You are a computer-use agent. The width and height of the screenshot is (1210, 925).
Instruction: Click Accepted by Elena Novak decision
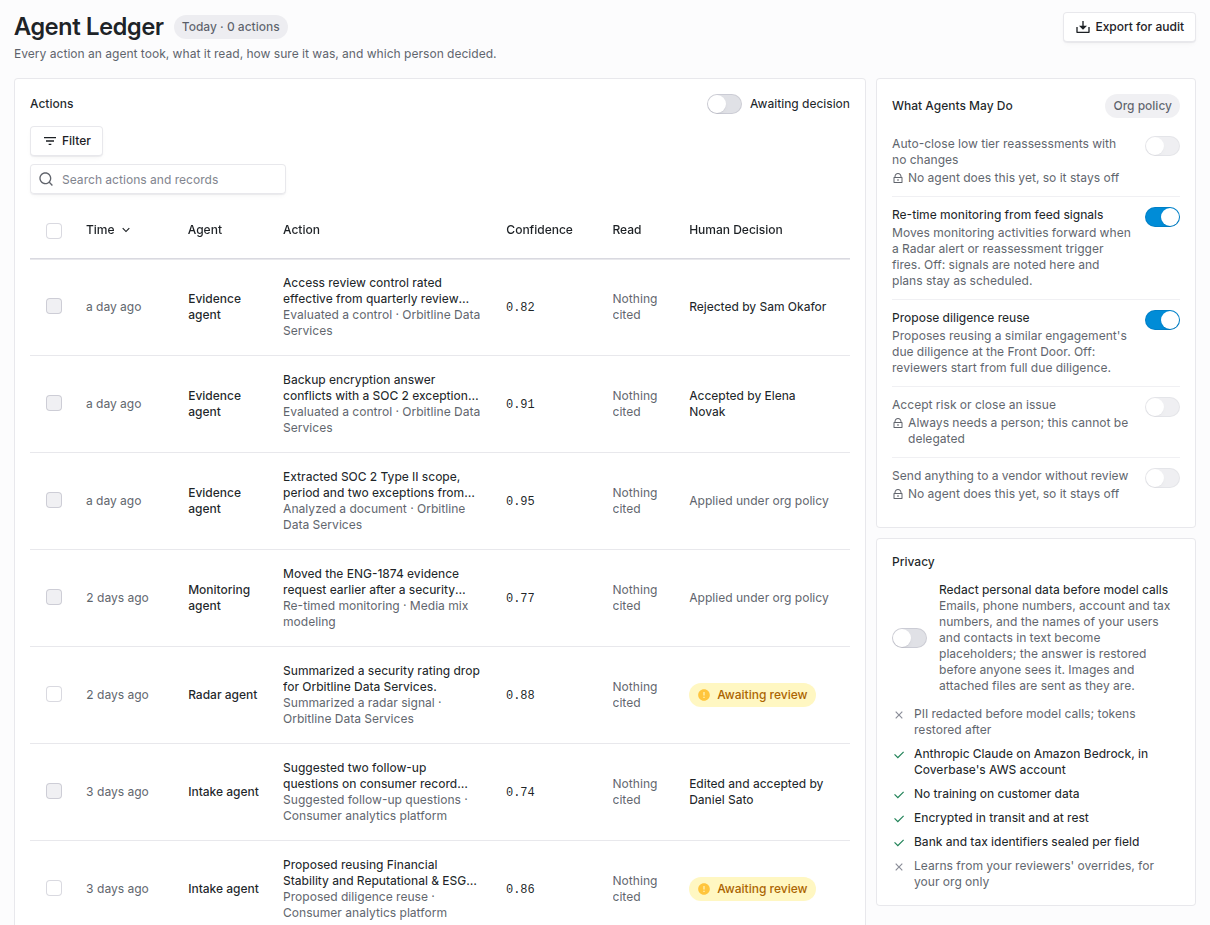click(x=742, y=404)
